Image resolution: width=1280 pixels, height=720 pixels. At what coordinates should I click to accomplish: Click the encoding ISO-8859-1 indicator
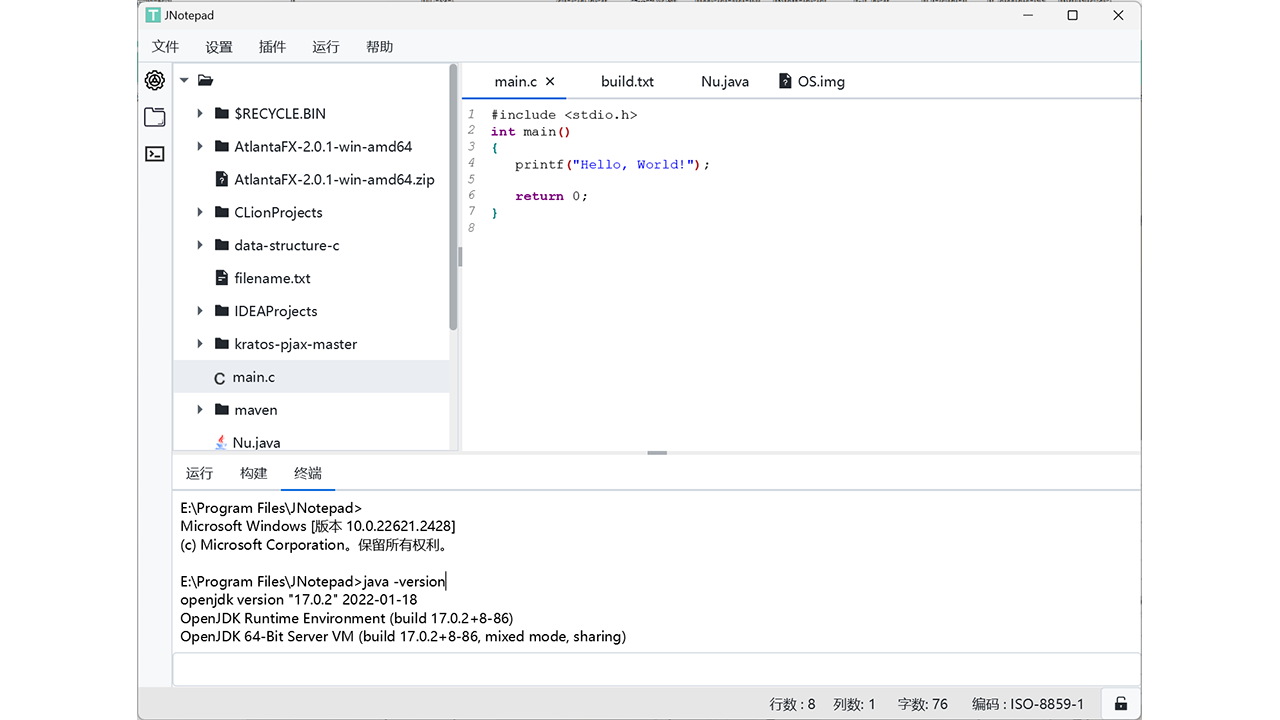pos(1028,703)
